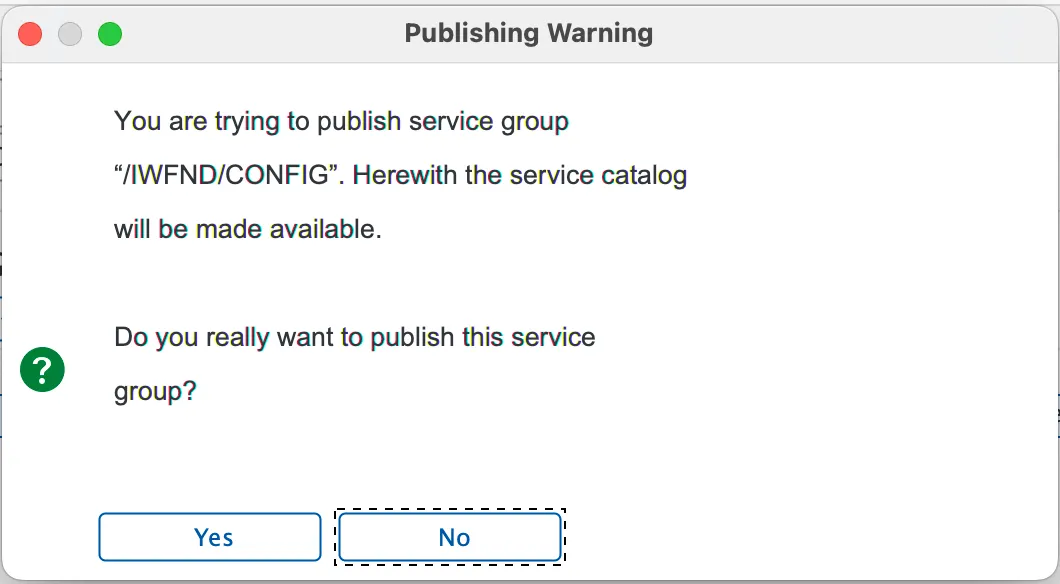
Task: Click the "group?" text on last line
Action: coord(155,391)
